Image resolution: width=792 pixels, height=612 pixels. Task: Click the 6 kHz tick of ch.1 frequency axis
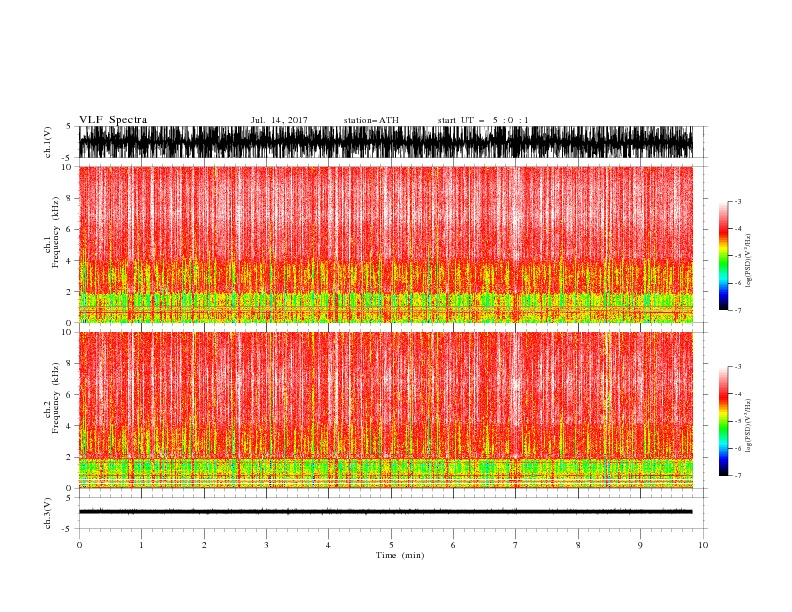coord(70,229)
